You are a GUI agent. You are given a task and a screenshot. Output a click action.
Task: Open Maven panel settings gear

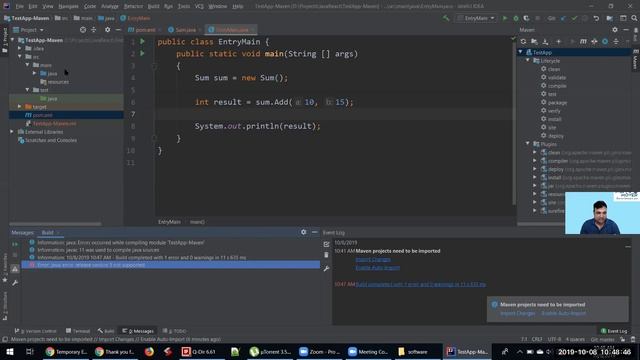[615, 30]
